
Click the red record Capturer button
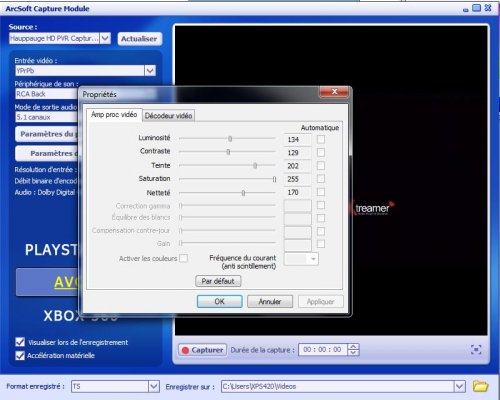pos(202,350)
